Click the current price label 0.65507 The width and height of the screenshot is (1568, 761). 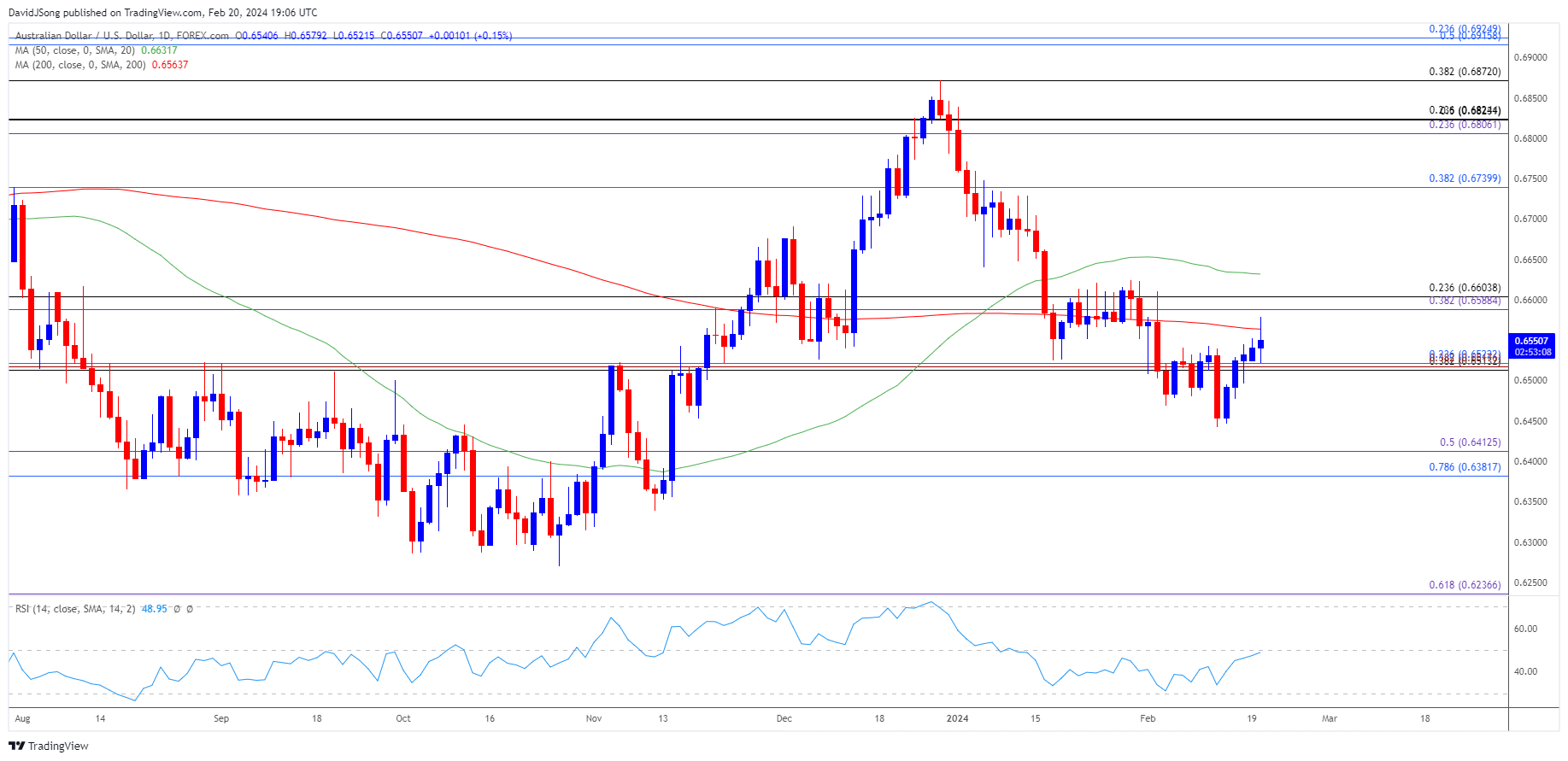pos(1531,341)
